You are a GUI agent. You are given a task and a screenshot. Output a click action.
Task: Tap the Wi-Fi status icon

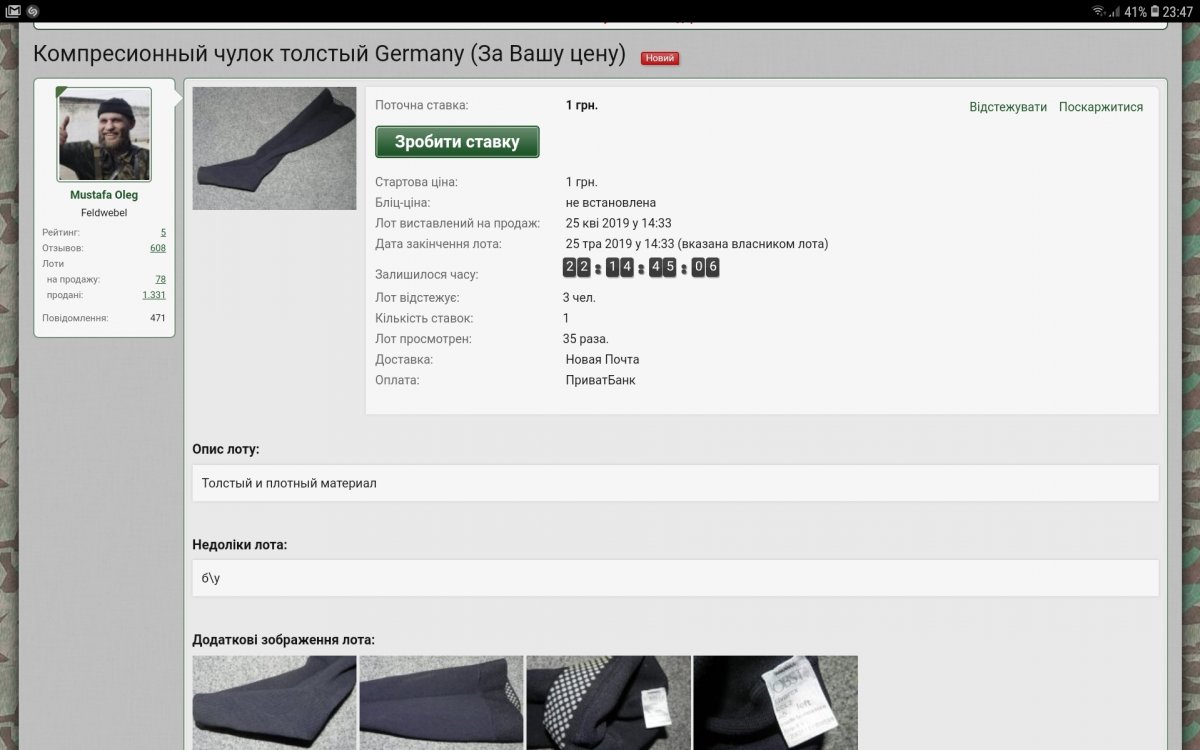1099,11
